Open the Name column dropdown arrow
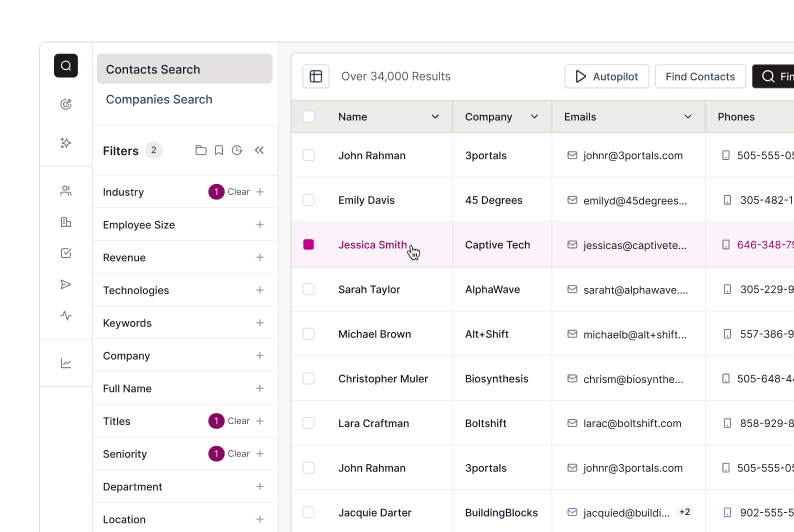The image size is (794, 532). [435, 116]
